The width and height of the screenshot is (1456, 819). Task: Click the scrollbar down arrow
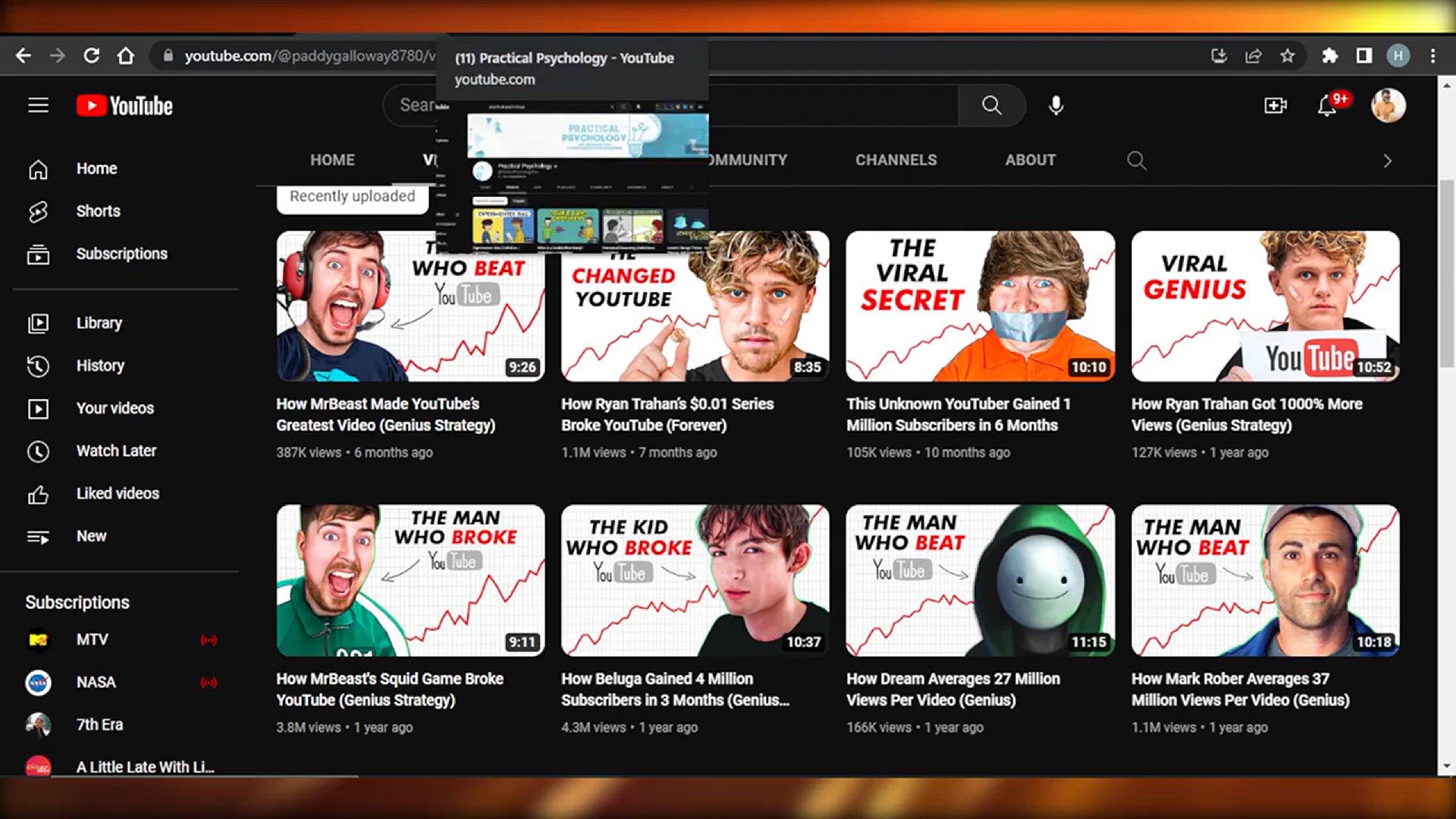point(1446,766)
